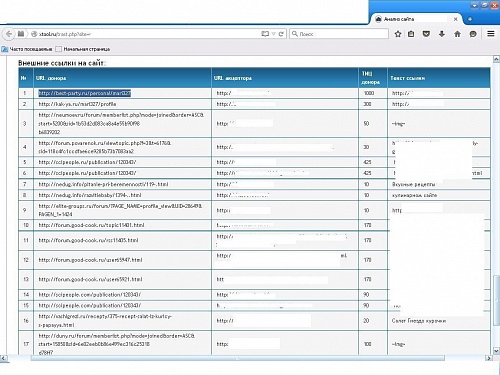Click link text кулинарном сайте in row 8
The image size is (500, 375).
pos(414,195)
